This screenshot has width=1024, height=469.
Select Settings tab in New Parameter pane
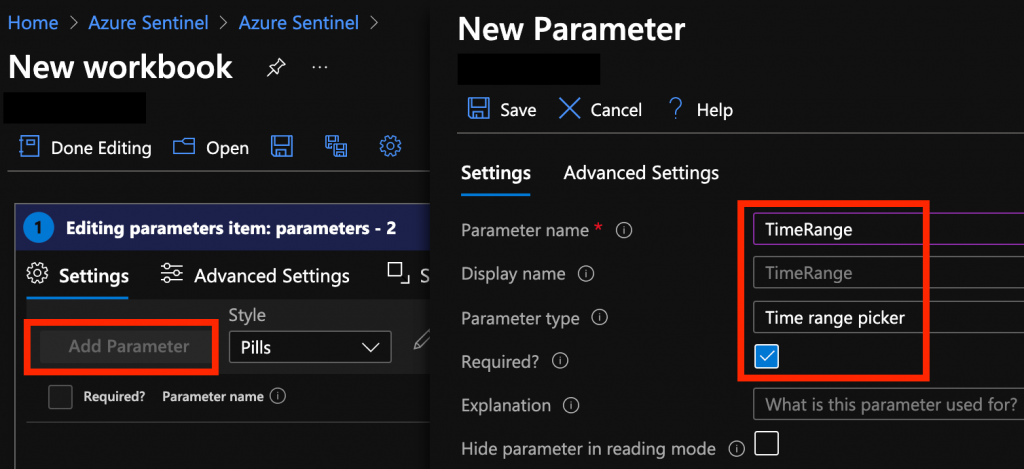tap(496, 173)
